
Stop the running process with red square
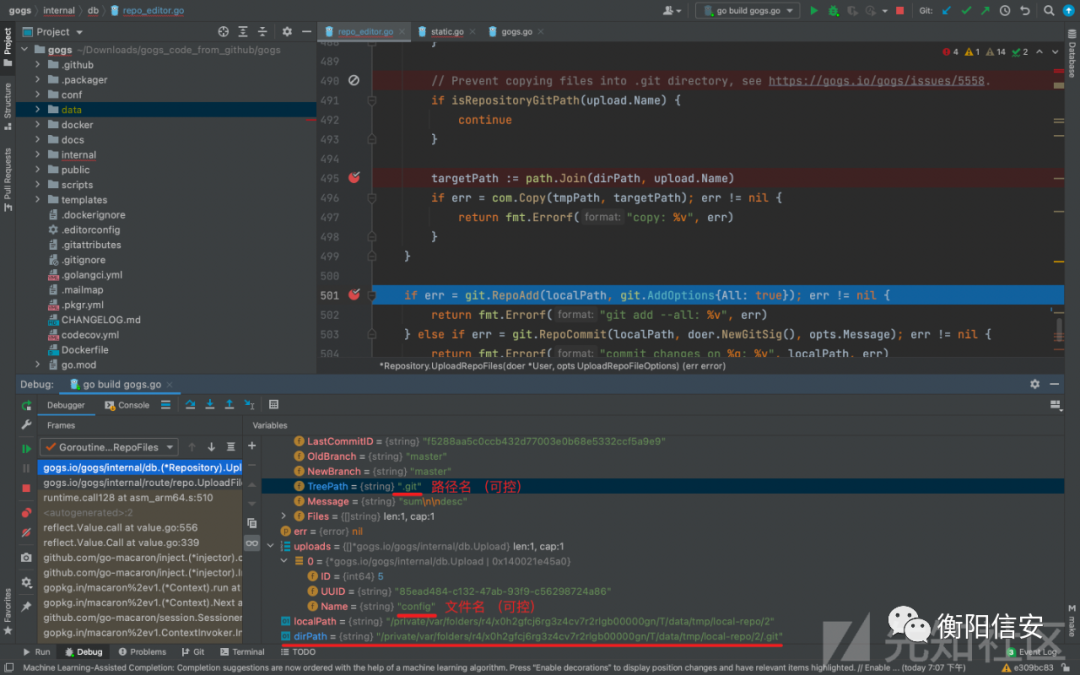[900, 11]
